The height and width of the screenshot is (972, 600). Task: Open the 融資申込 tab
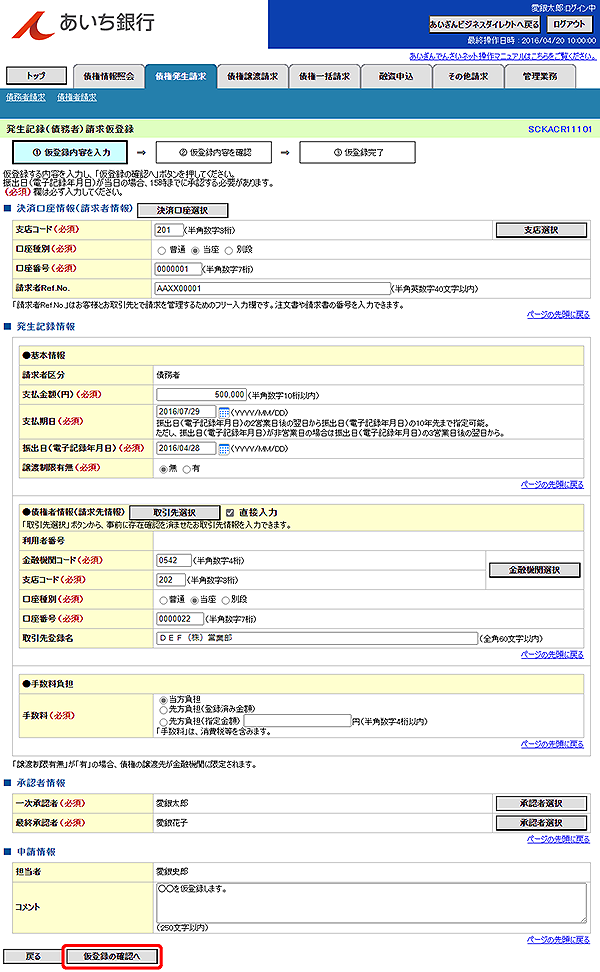396,76
